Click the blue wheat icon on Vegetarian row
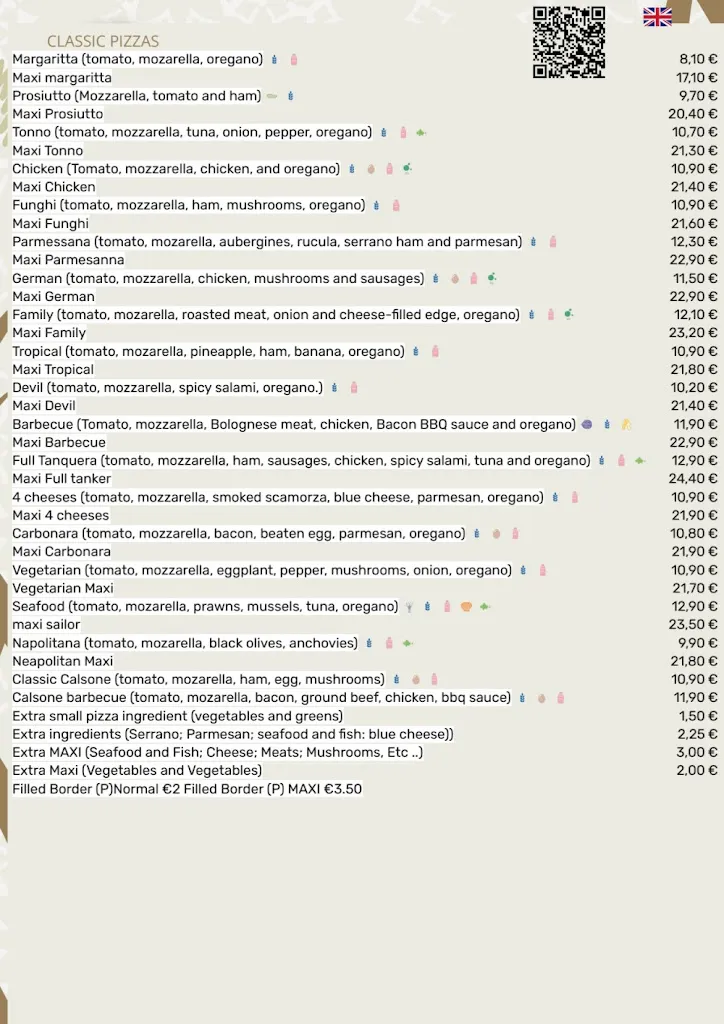Screen dimensions: 724x1024 pyautogui.click(x=523, y=571)
